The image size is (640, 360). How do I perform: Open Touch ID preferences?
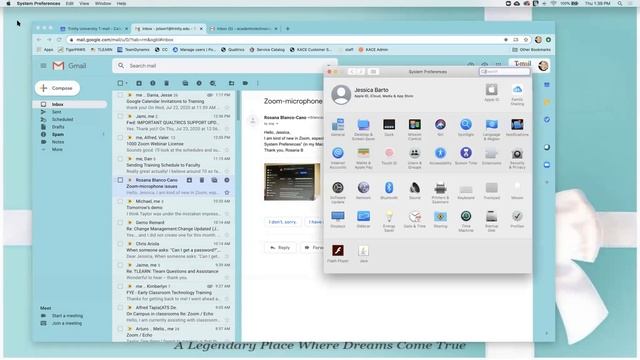389,153
